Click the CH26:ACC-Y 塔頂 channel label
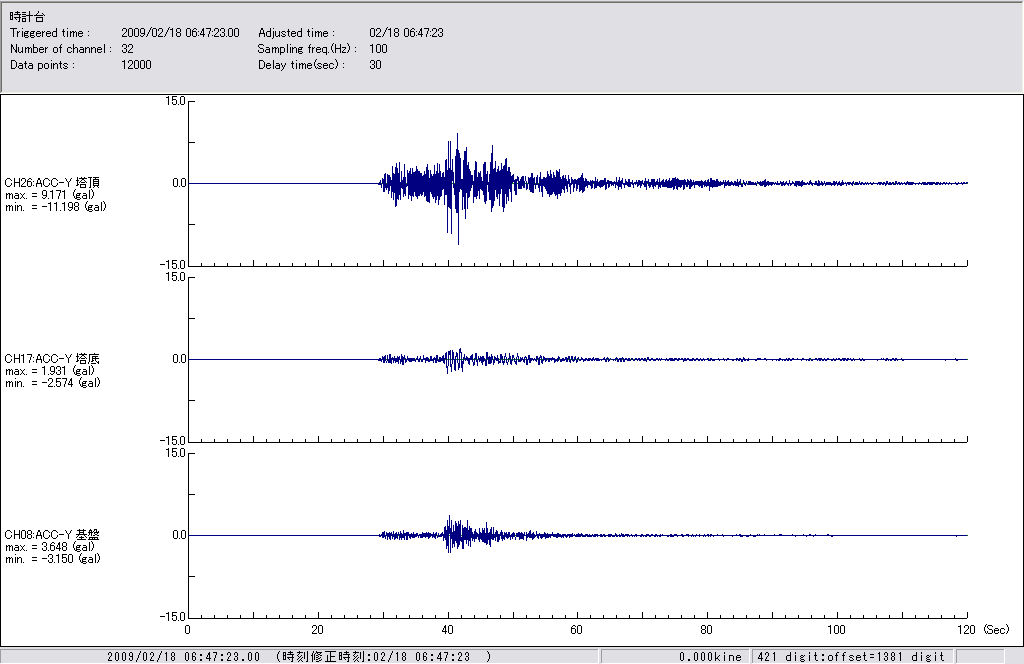Viewport: 1024px width, 664px height. pyautogui.click(x=52, y=182)
